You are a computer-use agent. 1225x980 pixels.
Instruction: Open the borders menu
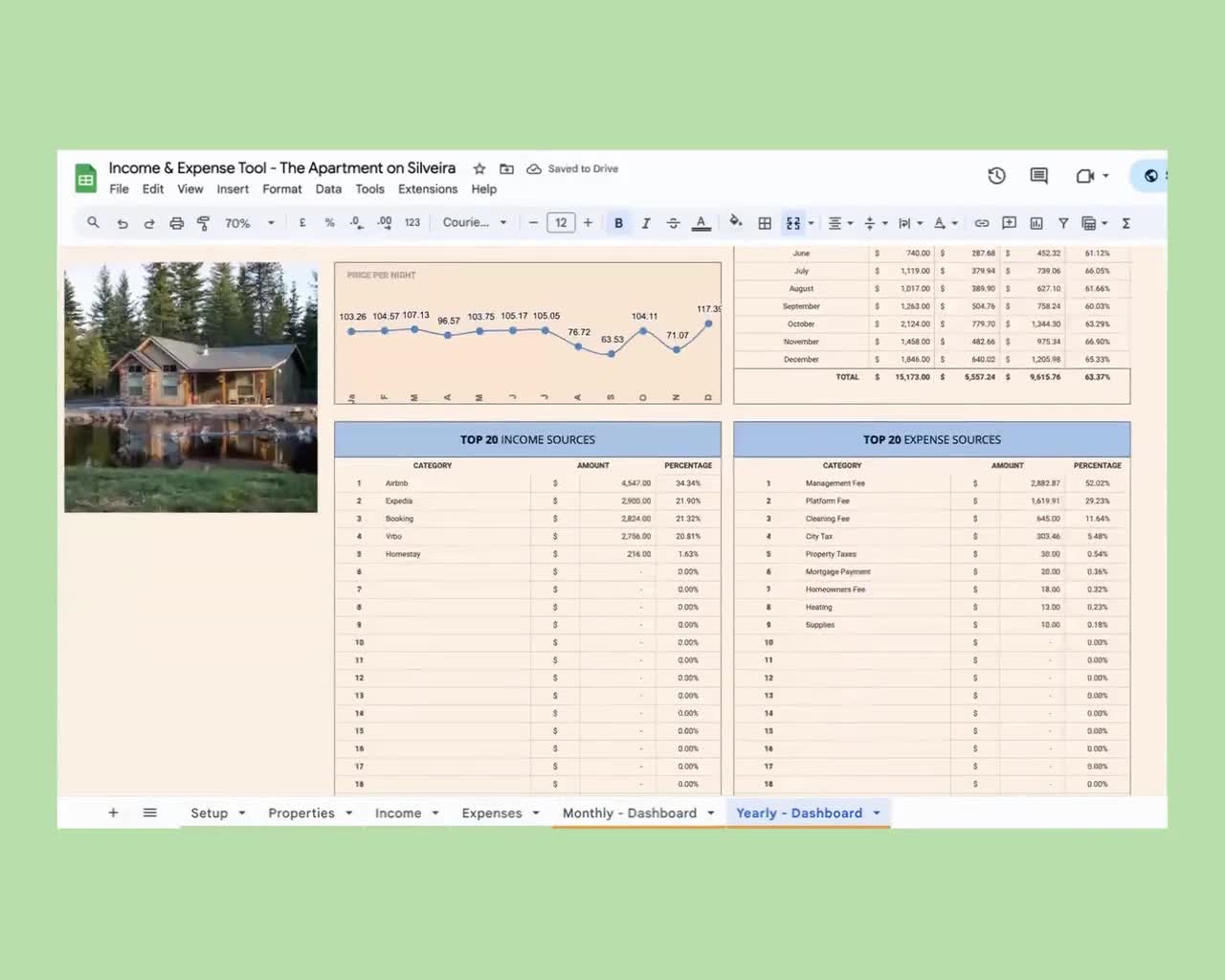tap(764, 222)
